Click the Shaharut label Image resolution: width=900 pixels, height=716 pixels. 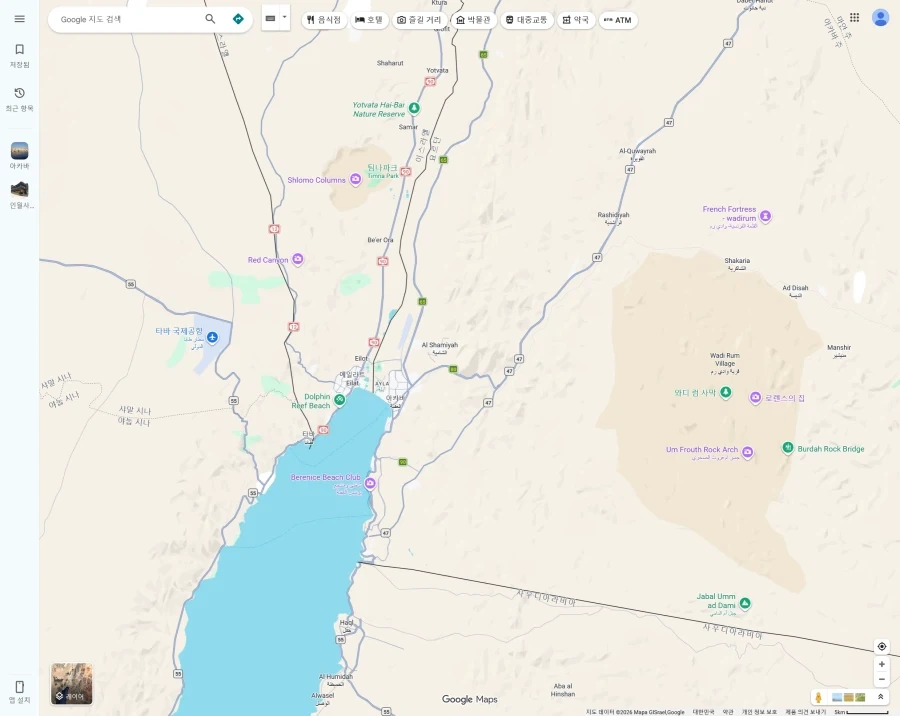click(x=390, y=63)
